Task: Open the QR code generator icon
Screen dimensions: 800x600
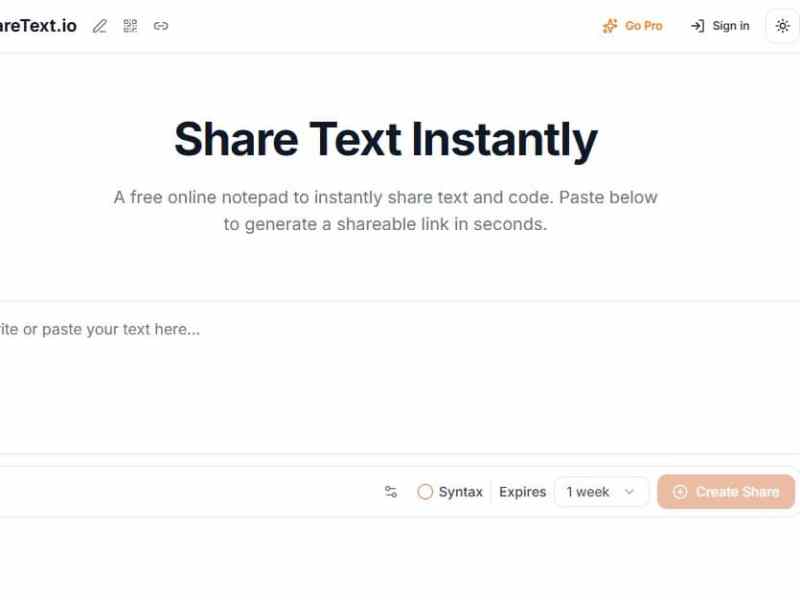Action: (x=130, y=26)
